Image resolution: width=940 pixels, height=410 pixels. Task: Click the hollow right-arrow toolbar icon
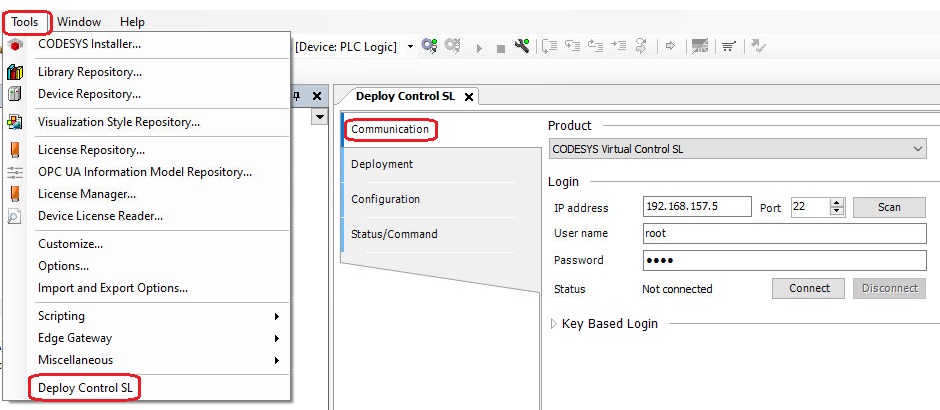(x=671, y=46)
